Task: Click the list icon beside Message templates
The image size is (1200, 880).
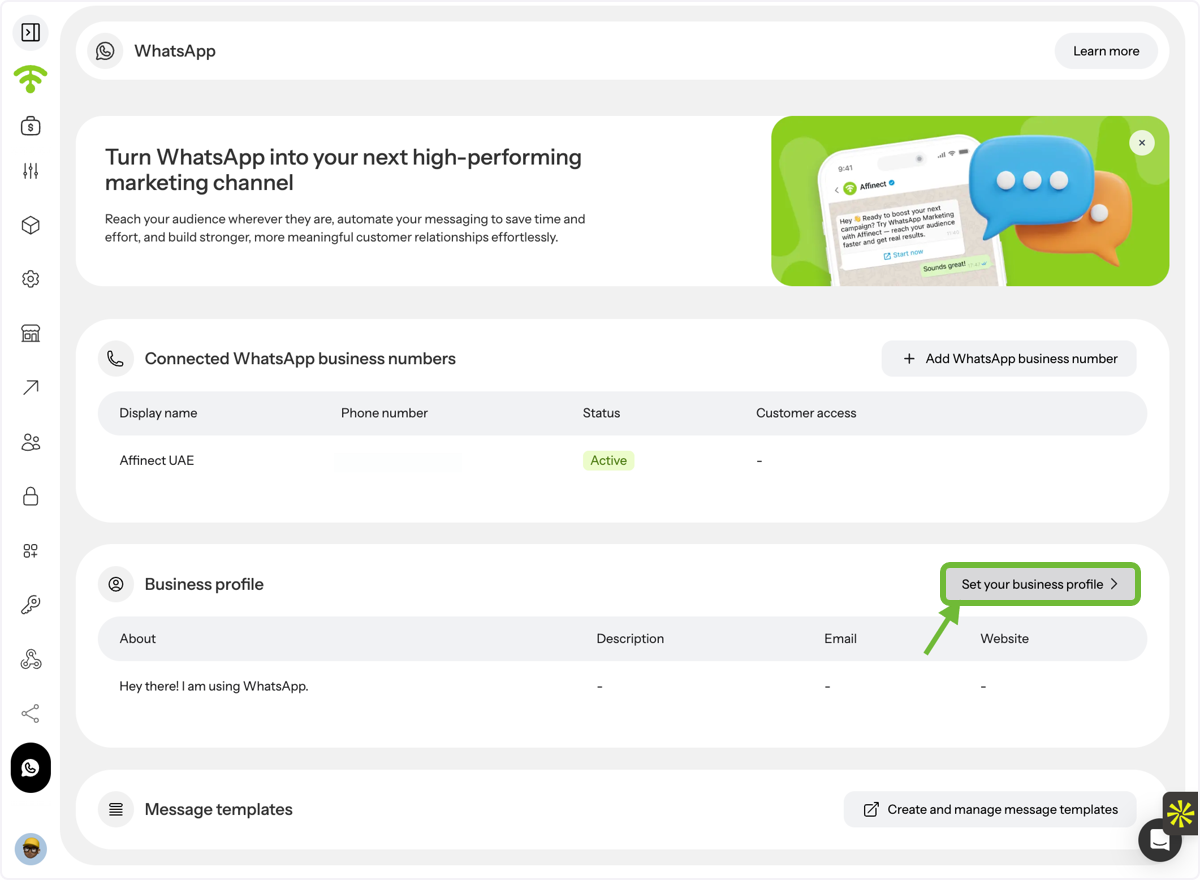Action: pos(116,810)
